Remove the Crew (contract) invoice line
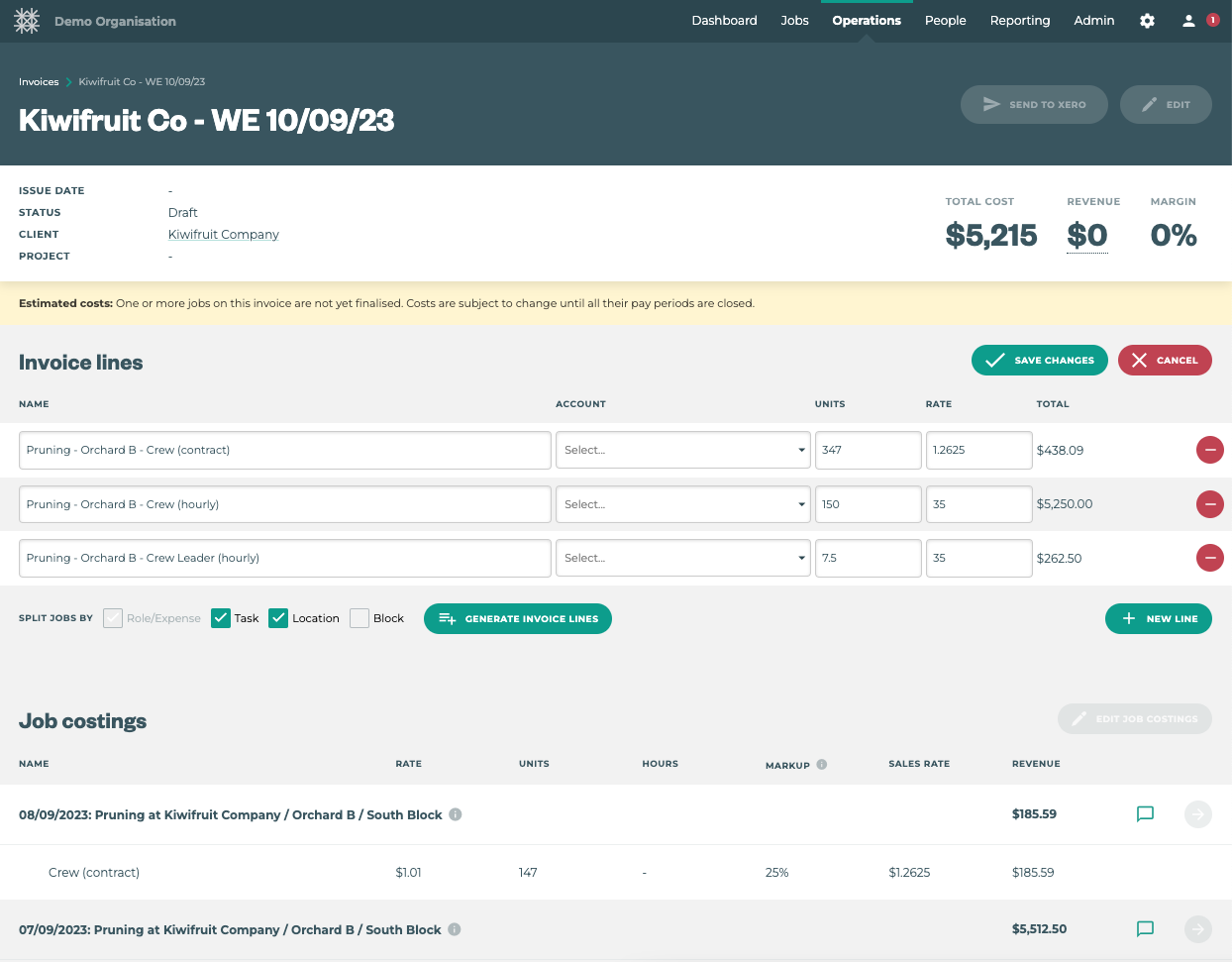Screen dimensions: 1232x962 [x=1209, y=450]
